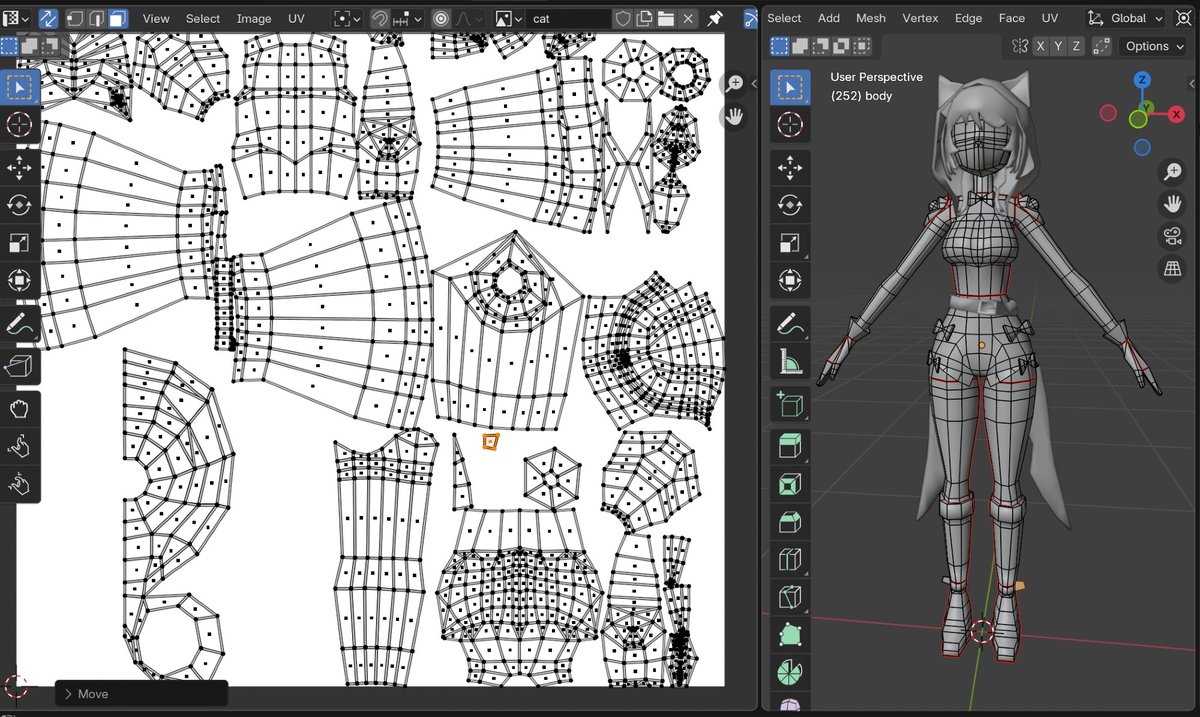
Task: Open the UV pivot point dropdown
Action: click(x=347, y=18)
